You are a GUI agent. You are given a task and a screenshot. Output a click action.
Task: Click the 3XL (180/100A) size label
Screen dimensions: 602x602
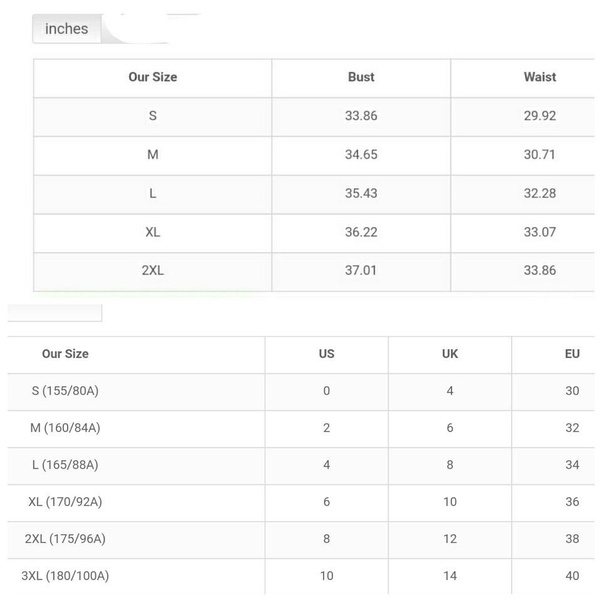(x=65, y=576)
